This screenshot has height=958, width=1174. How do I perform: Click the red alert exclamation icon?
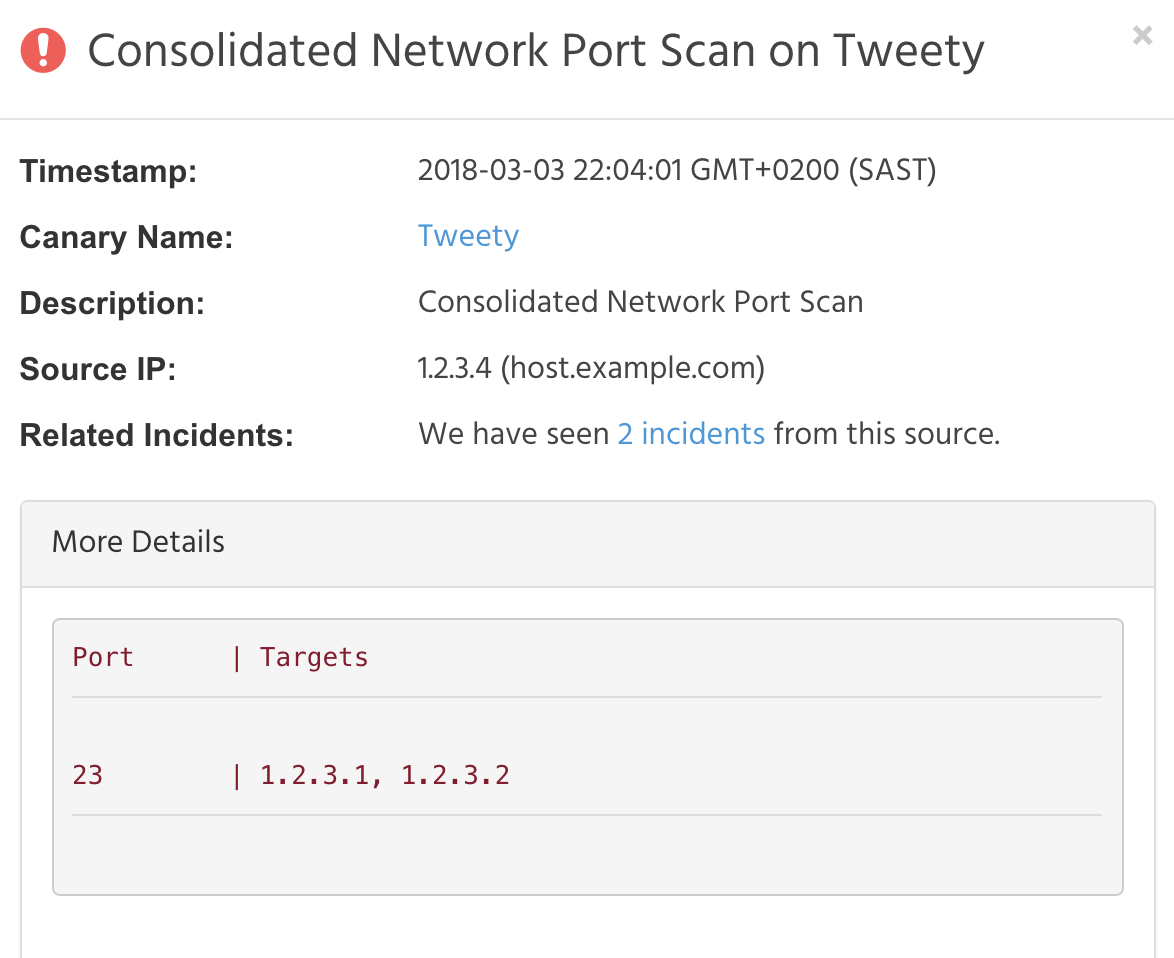43,50
